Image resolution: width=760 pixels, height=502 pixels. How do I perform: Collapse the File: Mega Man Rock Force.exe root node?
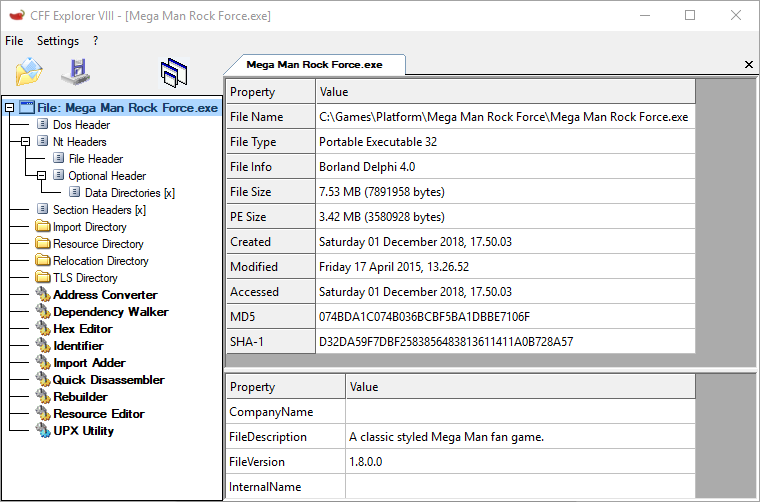coord(10,108)
